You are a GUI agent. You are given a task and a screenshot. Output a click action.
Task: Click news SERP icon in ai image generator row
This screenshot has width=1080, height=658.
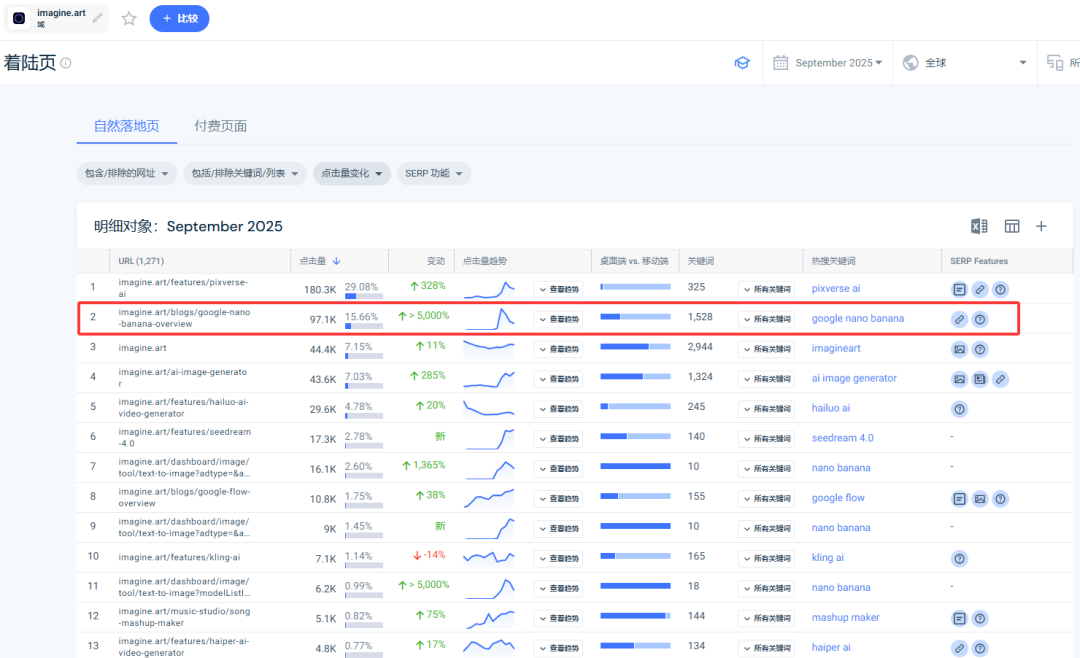click(980, 379)
